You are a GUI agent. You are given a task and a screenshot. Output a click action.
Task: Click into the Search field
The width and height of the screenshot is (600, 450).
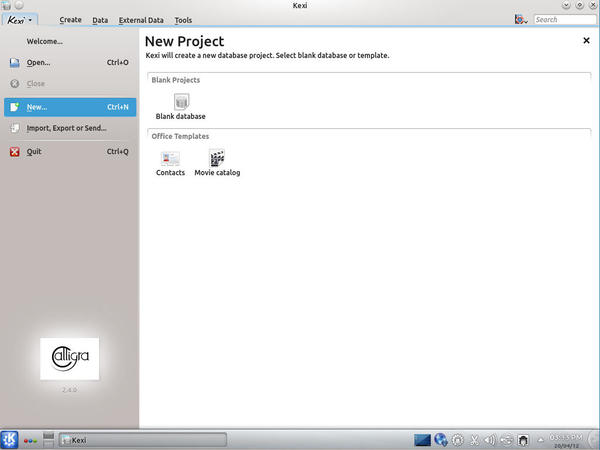tap(565, 20)
